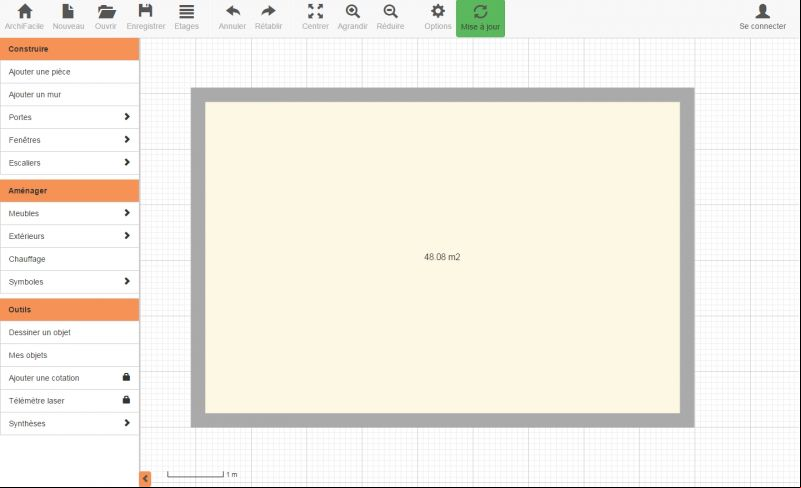The image size is (801, 488).
Task: Choose Dessiner un objet
Action: point(69,332)
